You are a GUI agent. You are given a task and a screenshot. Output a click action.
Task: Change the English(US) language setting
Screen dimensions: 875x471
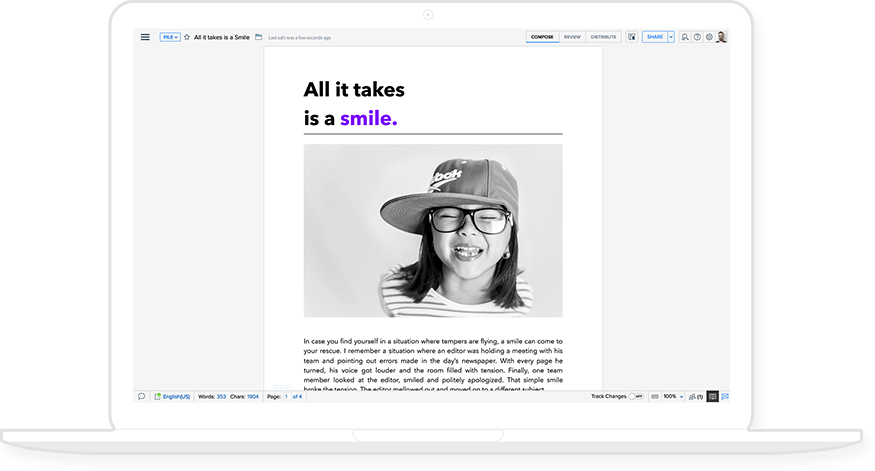(x=176, y=397)
